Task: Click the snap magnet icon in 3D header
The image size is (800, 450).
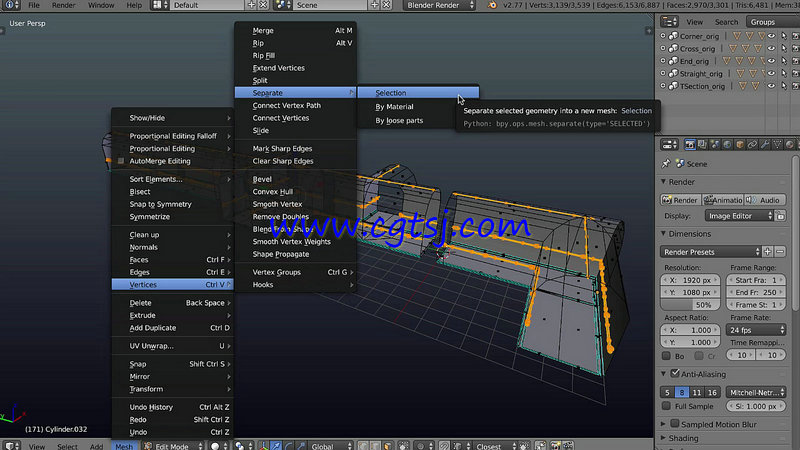Action: tap(444, 446)
